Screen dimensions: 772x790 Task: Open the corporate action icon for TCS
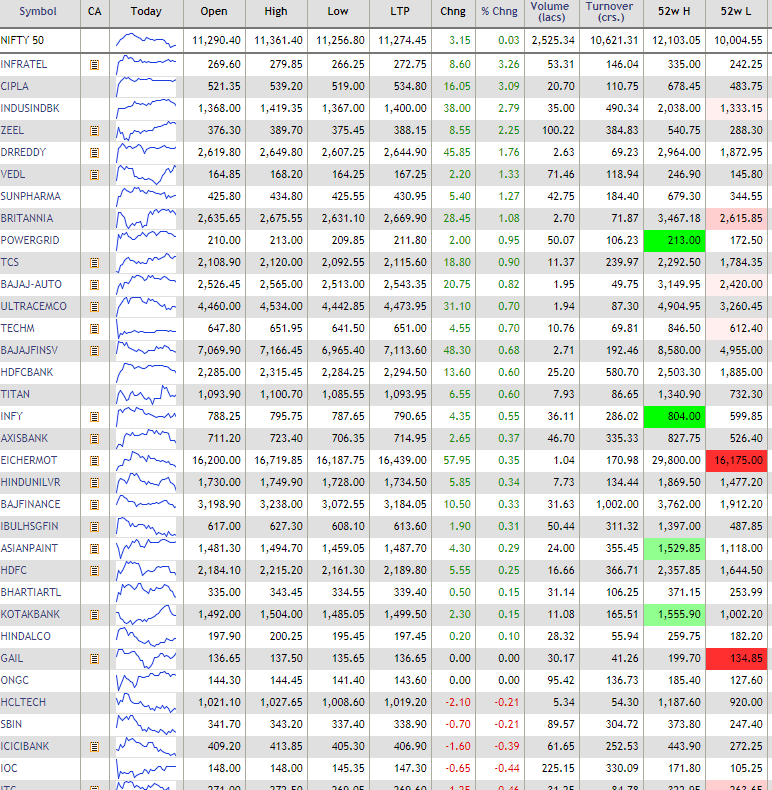(x=94, y=262)
